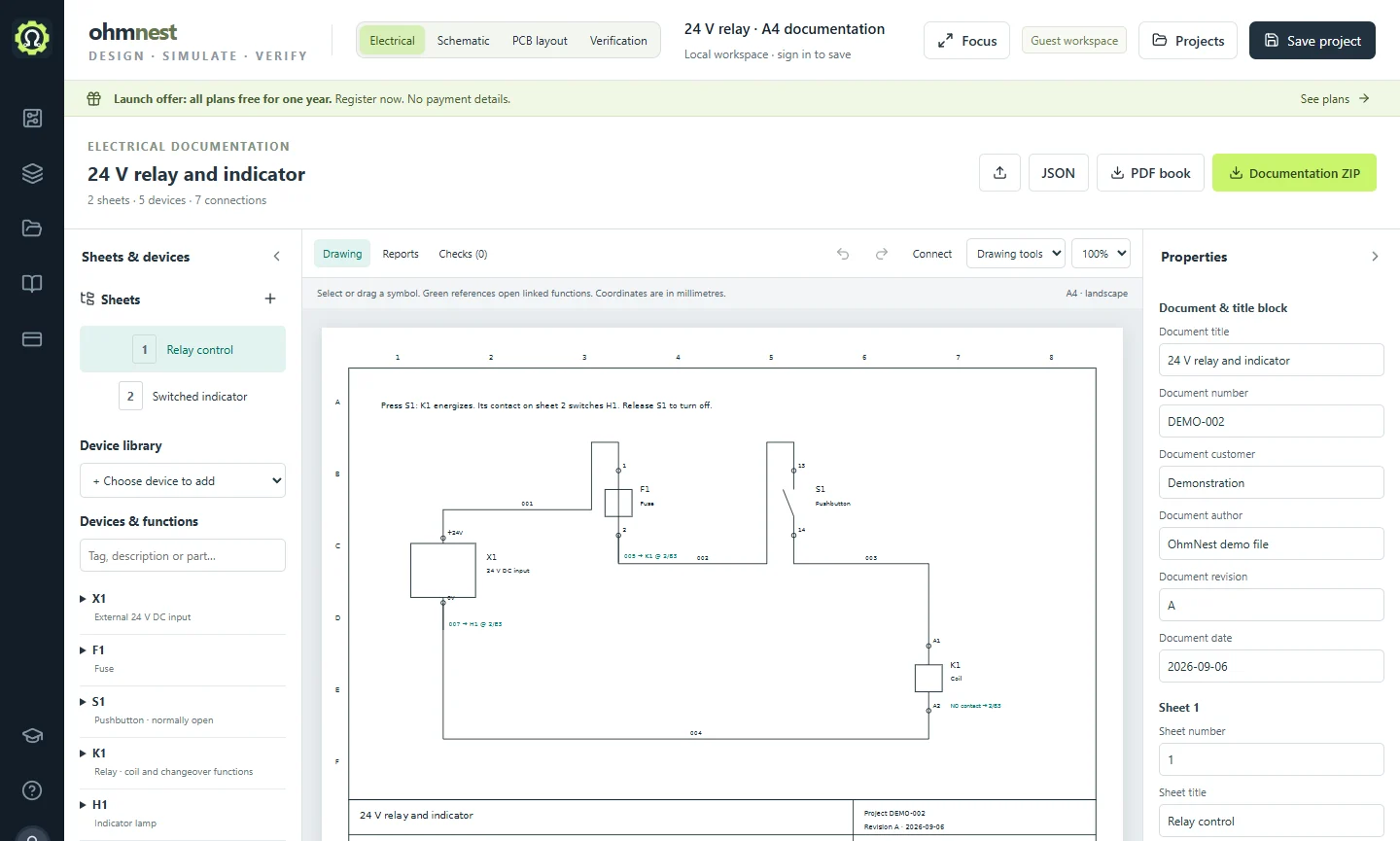Click the Document date field
1400x841 pixels.
1271,666
